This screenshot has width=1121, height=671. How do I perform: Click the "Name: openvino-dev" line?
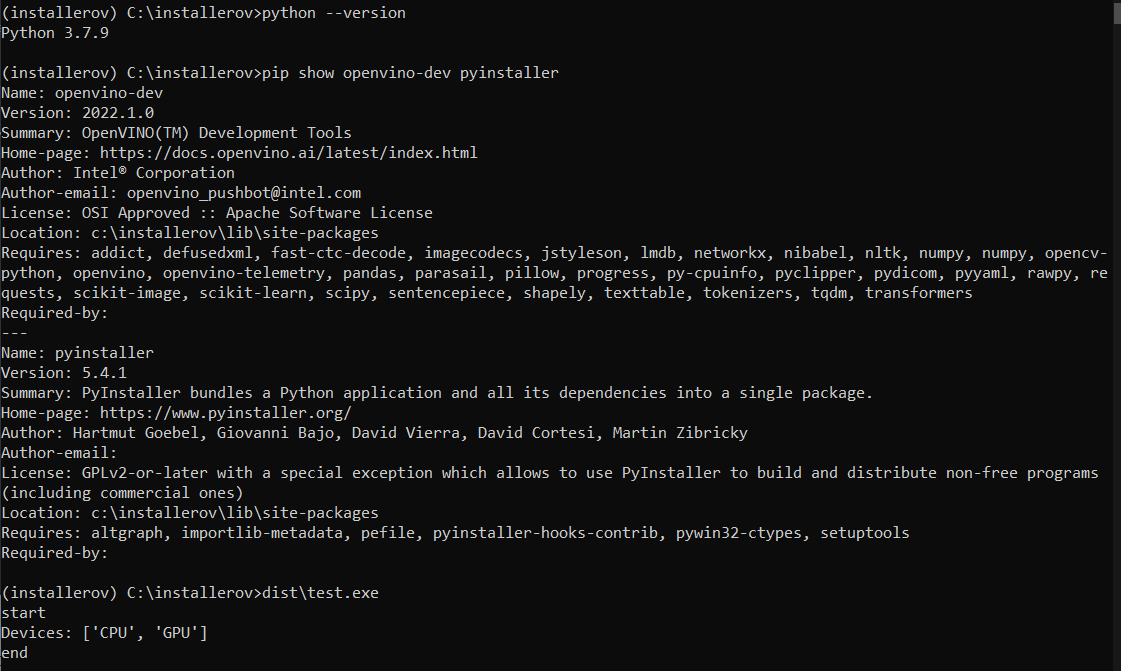pyautogui.click(x=82, y=93)
